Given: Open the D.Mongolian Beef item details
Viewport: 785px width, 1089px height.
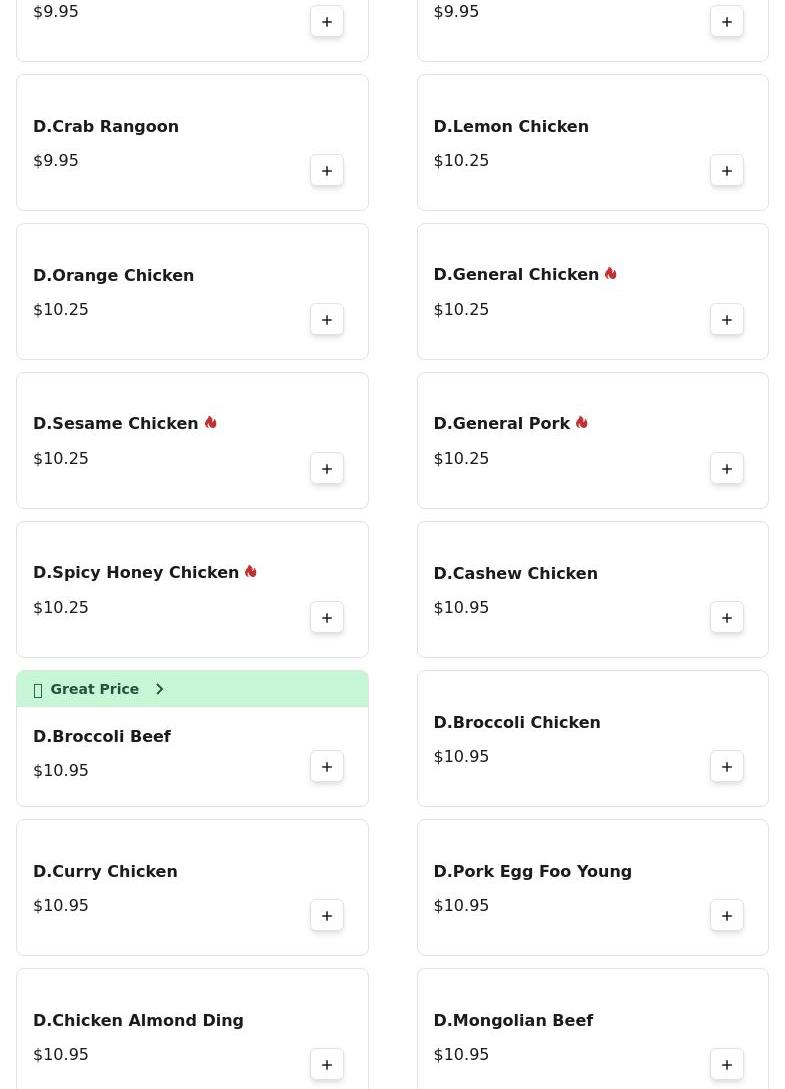Looking at the screenshot, I should click(x=513, y=1020).
